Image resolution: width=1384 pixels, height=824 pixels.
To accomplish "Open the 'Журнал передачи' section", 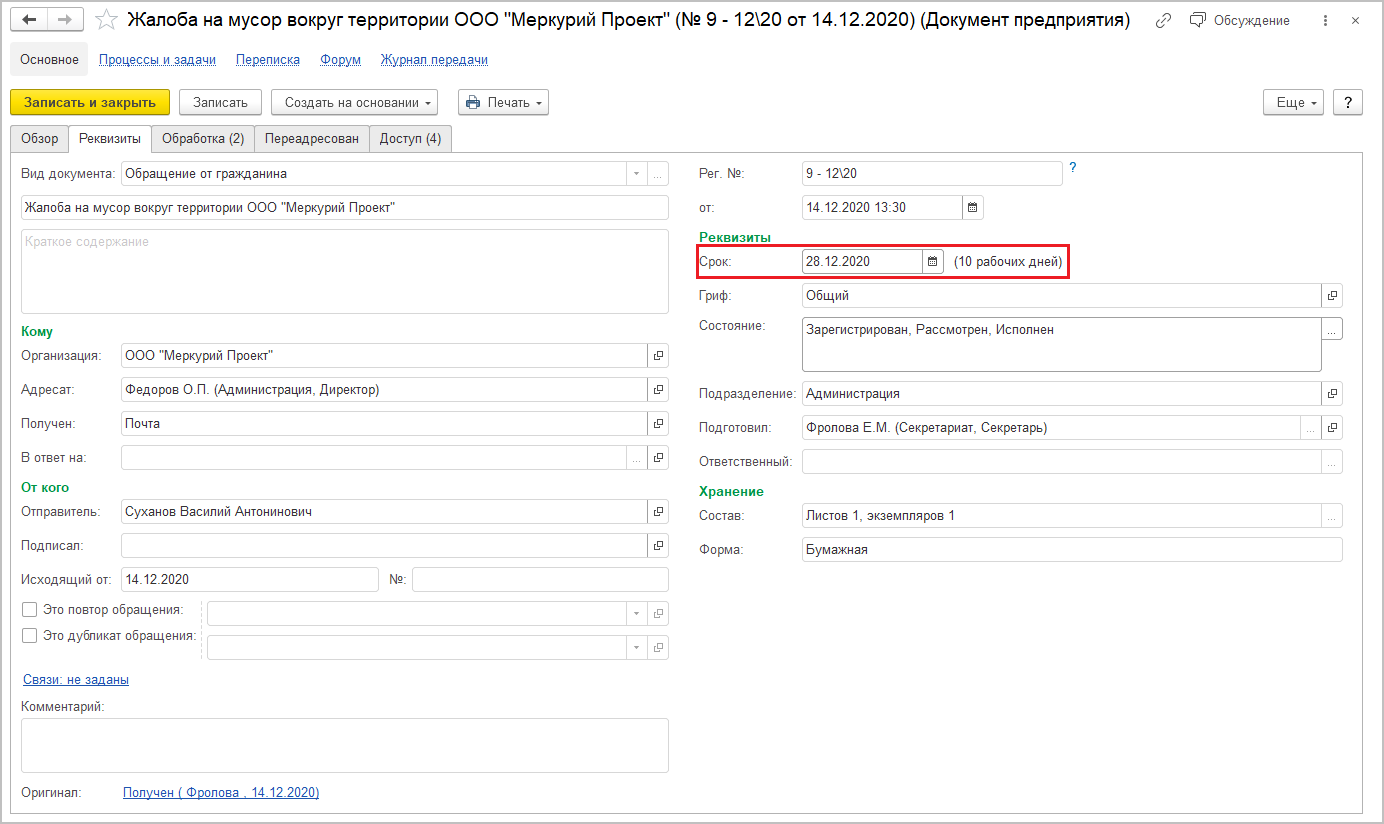I will click(x=434, y=59).
